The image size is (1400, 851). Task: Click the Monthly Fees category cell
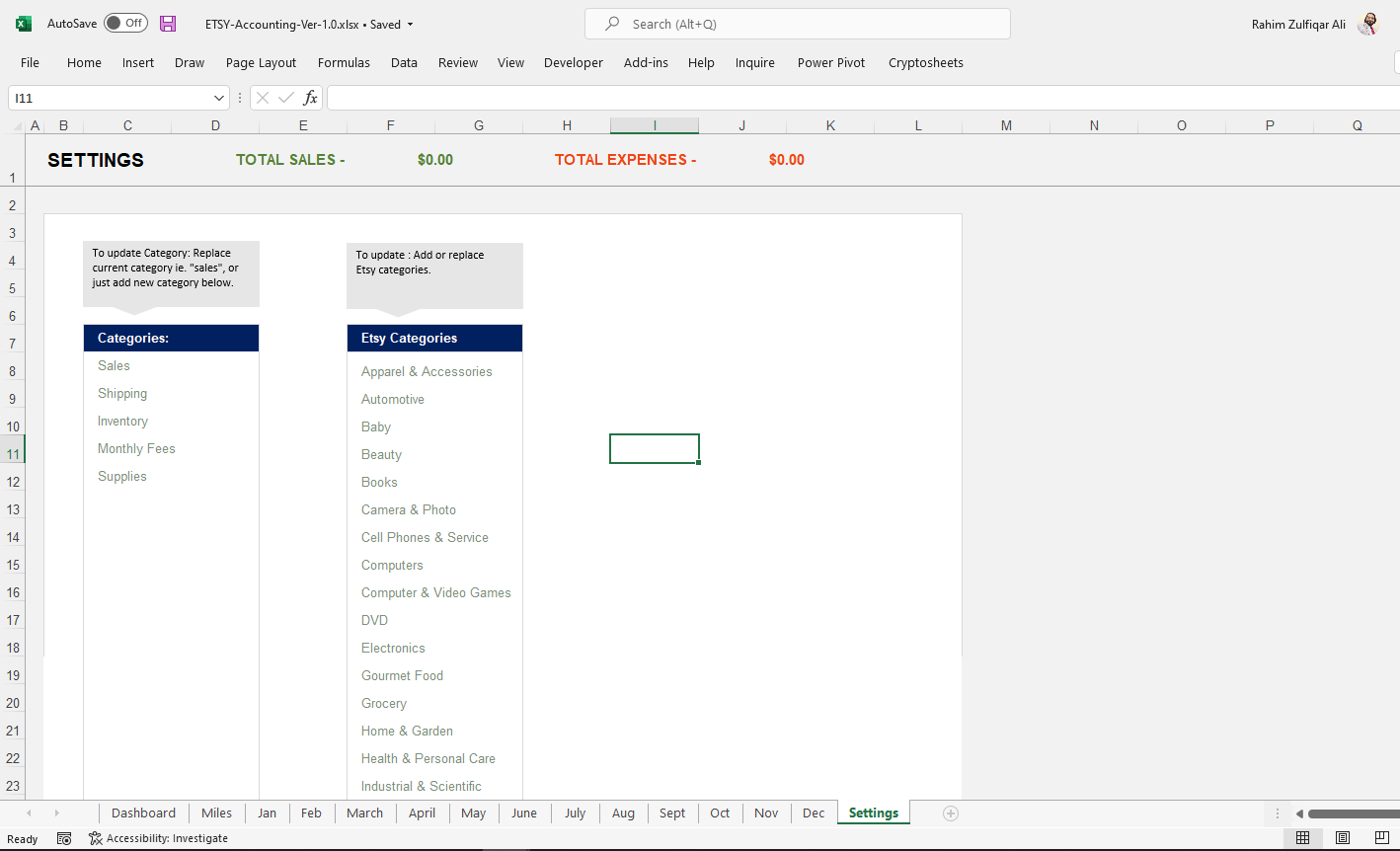[171, 448]
